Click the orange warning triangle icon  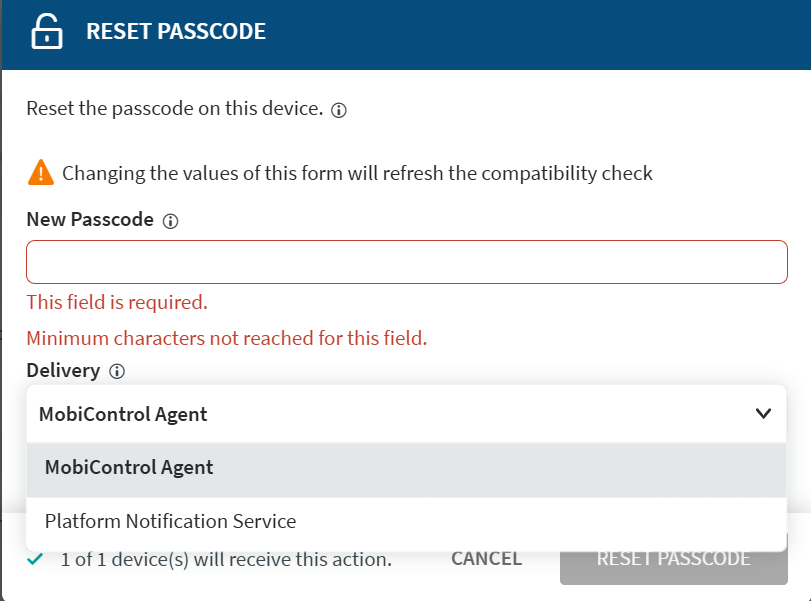[x=41, y=173]
